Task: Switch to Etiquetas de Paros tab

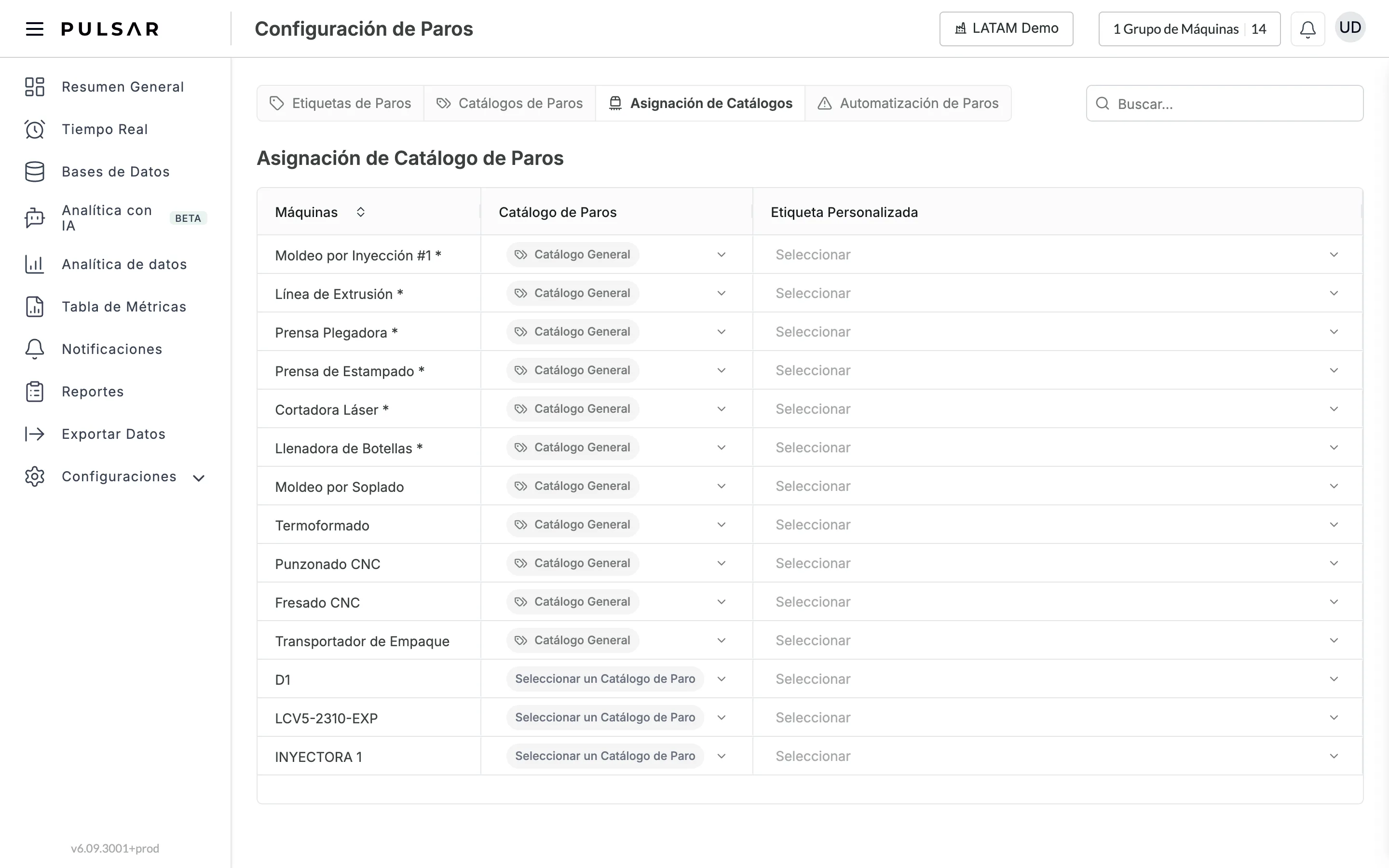Action: [x=340, y=103]
